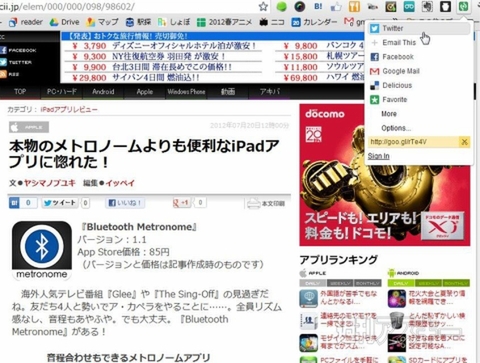Select Google Mail in the share popup
Viewport: 480px width, 363px height.
click(419, 71)
